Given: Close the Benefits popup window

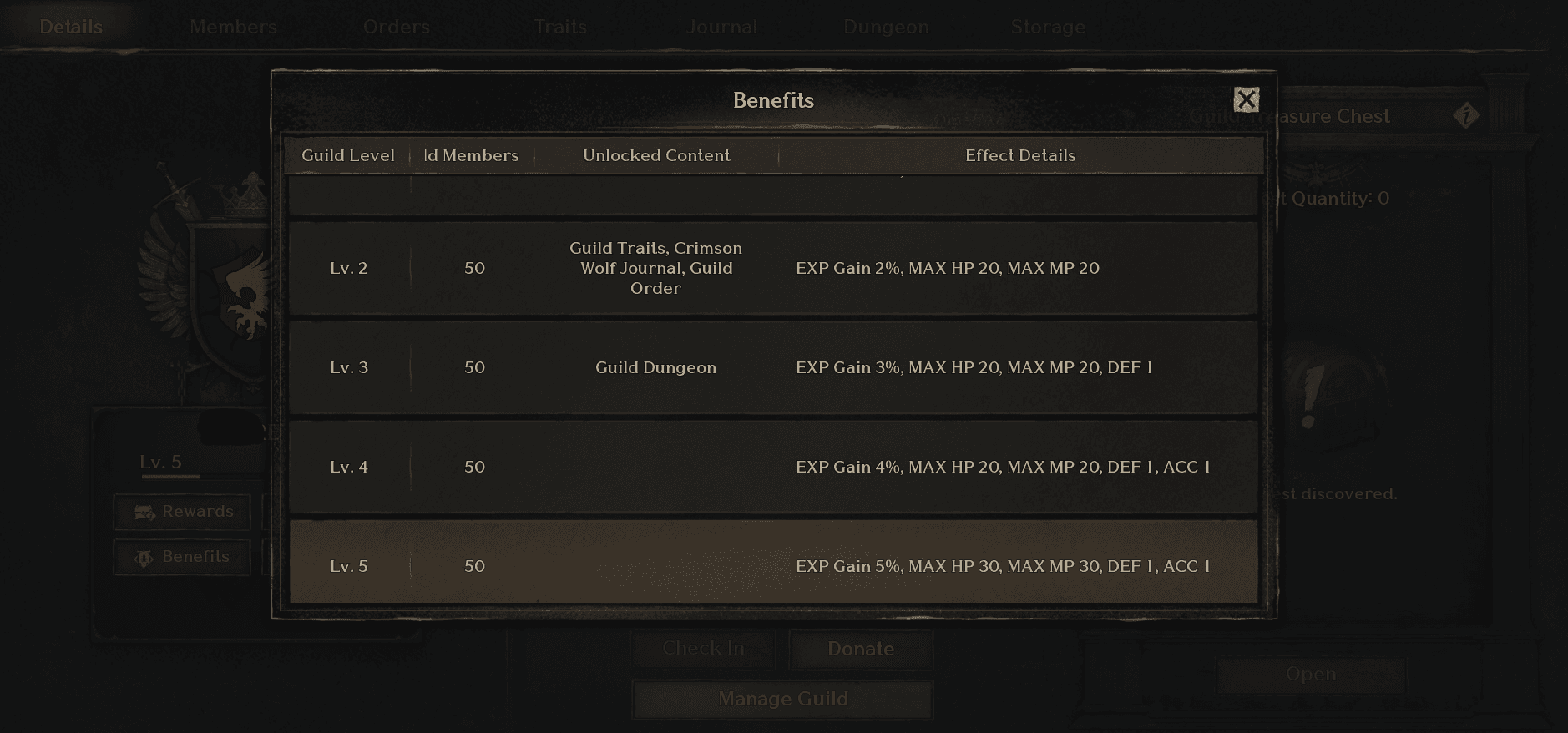Looking at the screenshot, I should coord(1246,100).
